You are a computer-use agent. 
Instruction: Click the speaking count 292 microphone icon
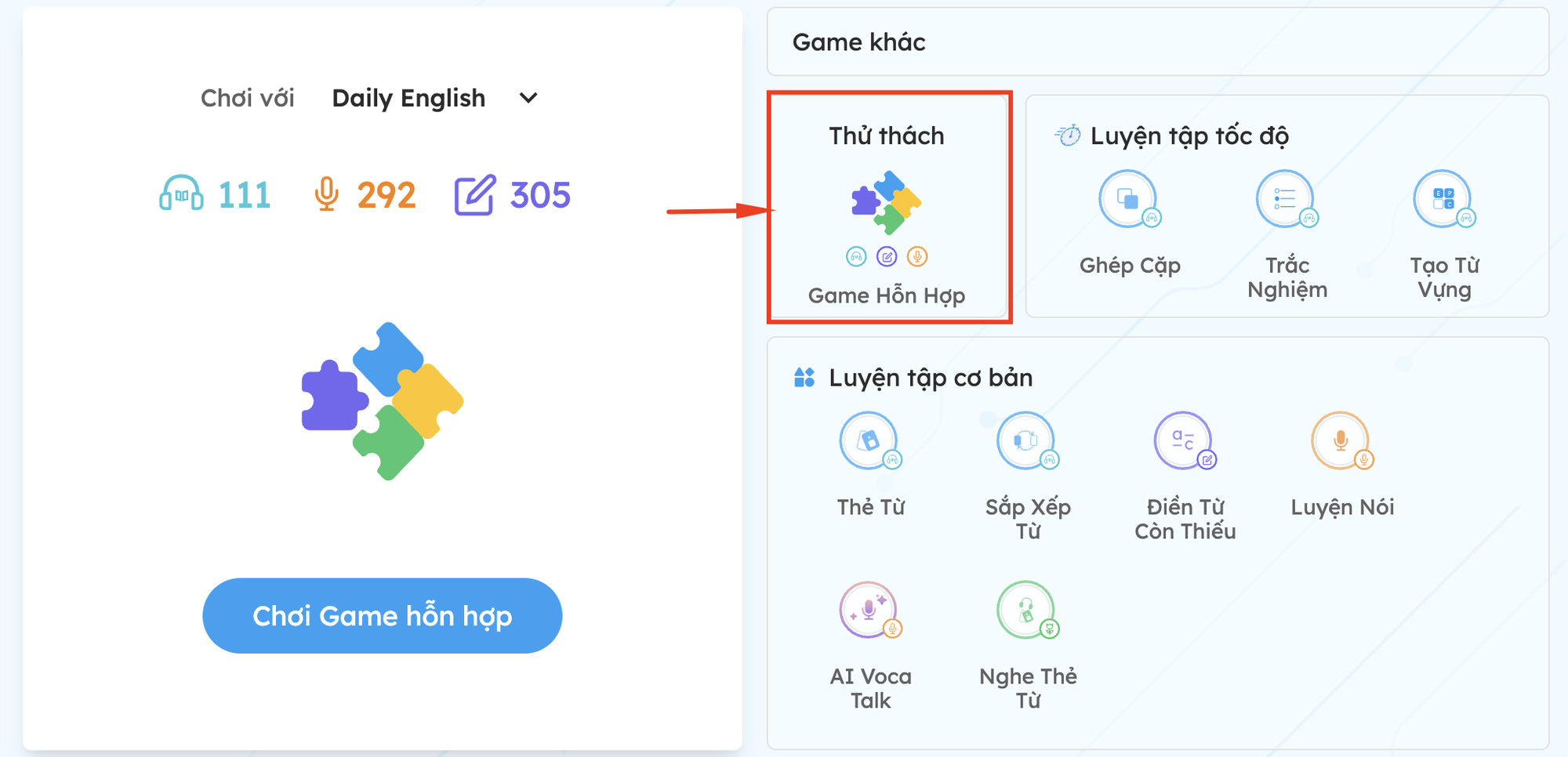tap(326, 194)
